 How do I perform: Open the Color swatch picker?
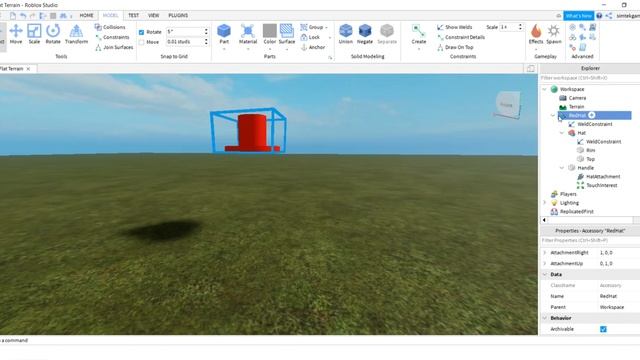pyautogui.click(x=270, y=34)
